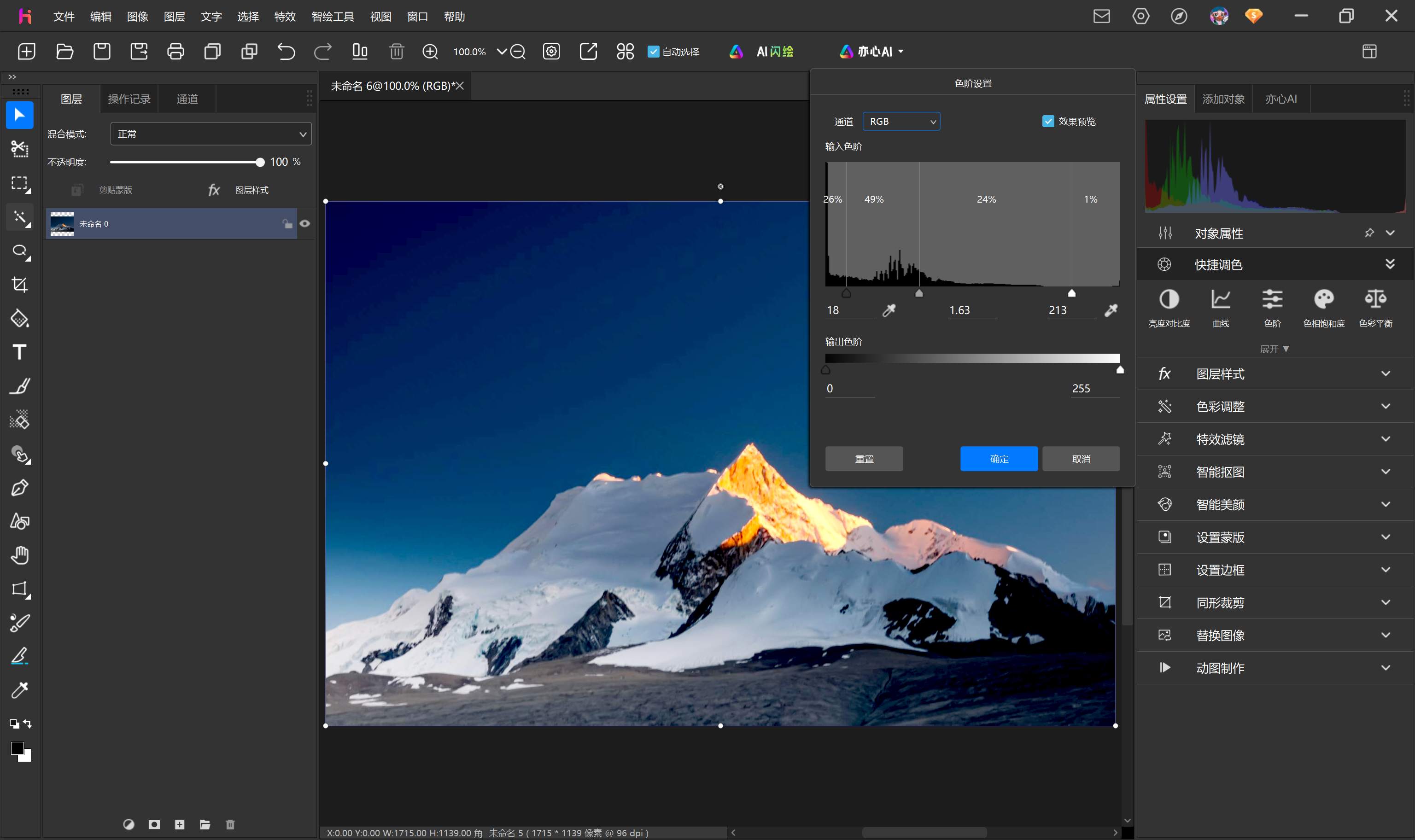The width and height of the screenshot is (1415, 840).
Task: Click the Zoom out magnifier icon
Action: (x=518, y=52)
